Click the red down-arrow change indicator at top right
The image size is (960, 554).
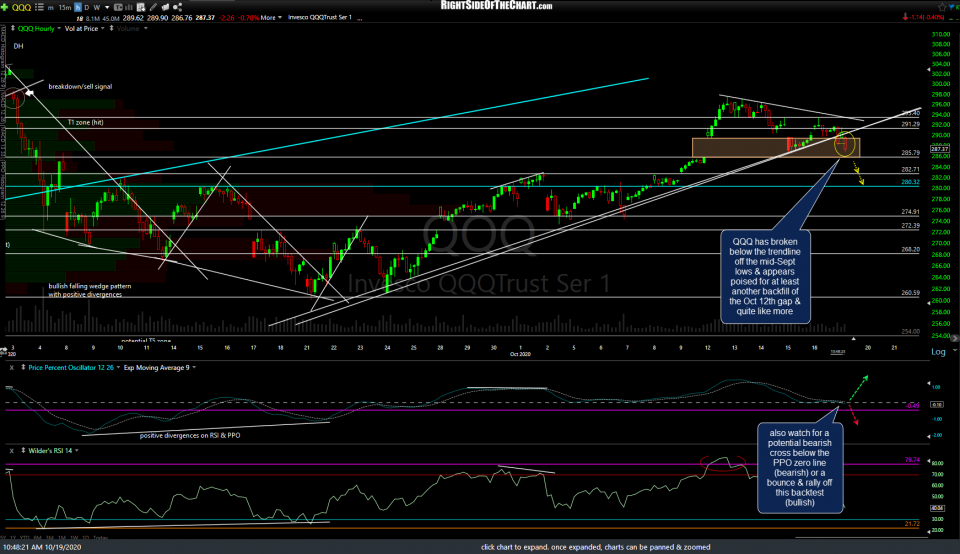[905, 17]
